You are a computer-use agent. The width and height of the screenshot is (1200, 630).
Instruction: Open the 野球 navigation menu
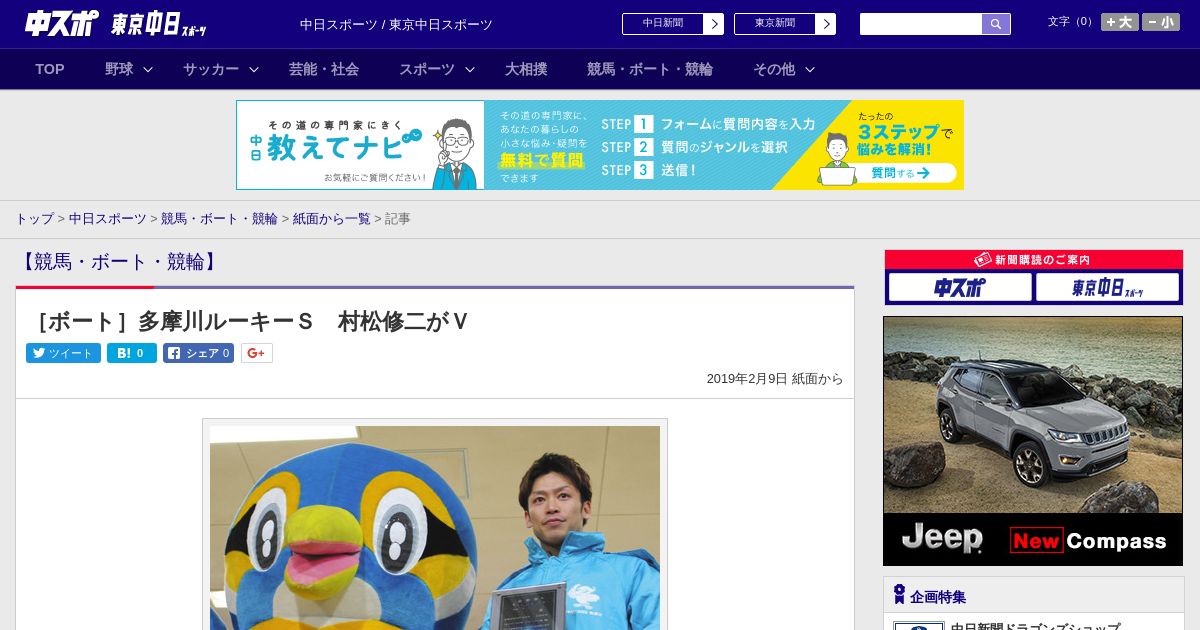tap(119, 69)
